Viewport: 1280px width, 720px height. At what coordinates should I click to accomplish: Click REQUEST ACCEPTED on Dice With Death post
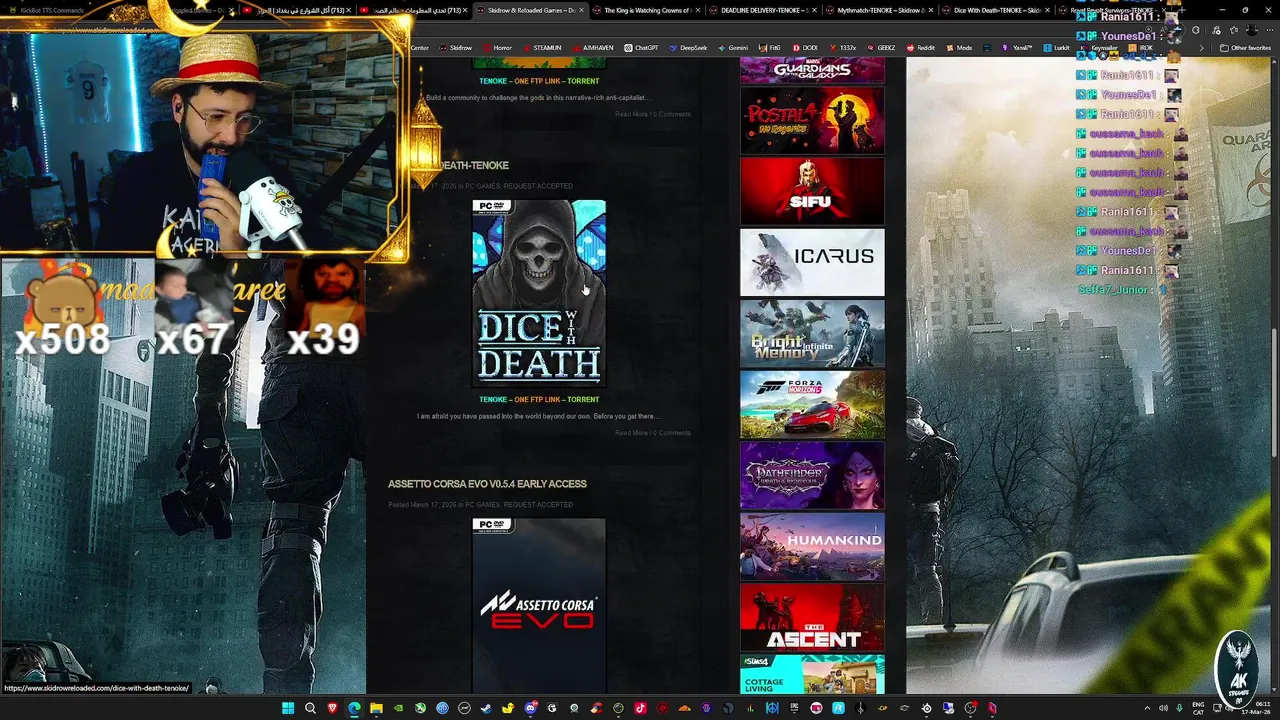538,186
